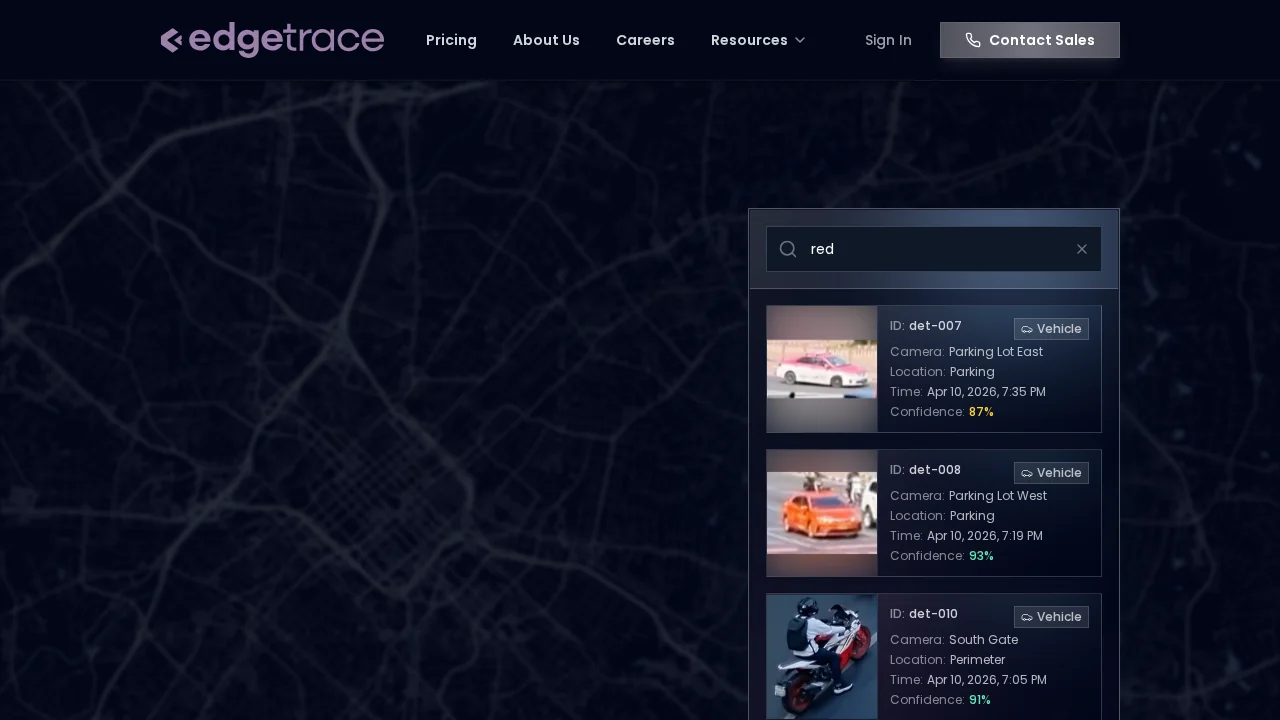Click the 87% confidence value on det-007
Viewport: 1280px width, 720px height.
[x=981, y=411]
